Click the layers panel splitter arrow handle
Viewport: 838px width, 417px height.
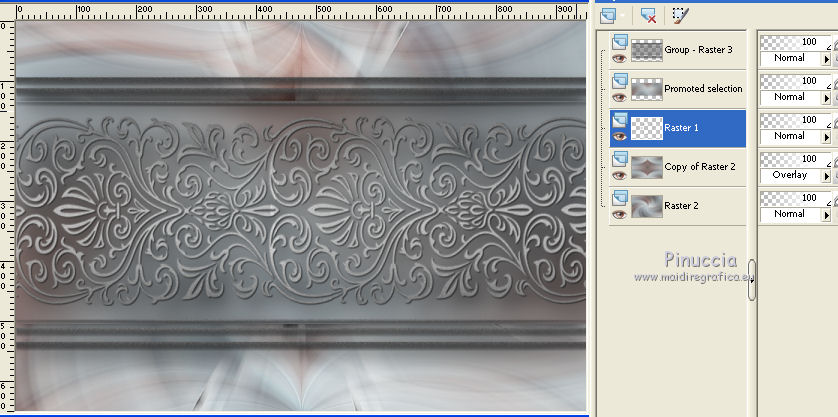[752, 280]
